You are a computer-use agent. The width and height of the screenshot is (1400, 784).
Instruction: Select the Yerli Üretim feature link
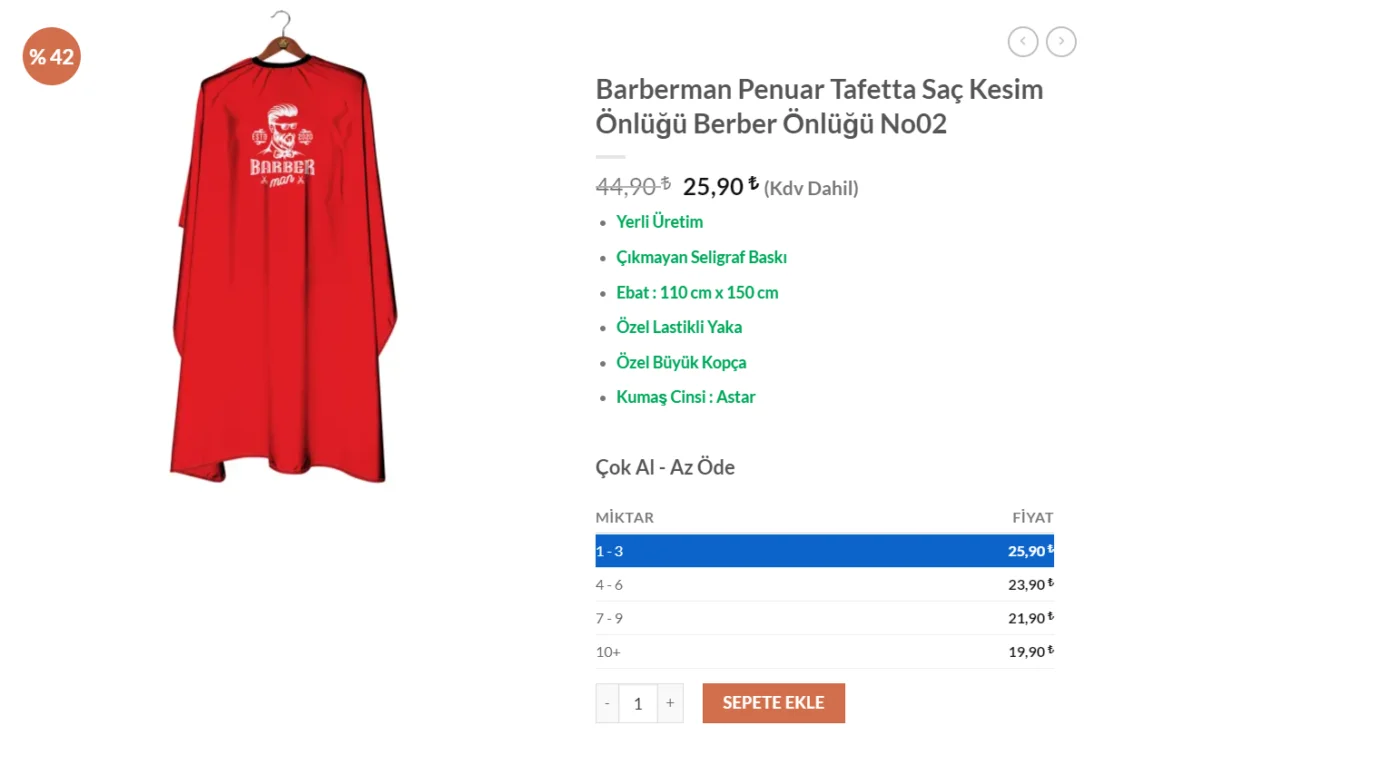point(659,221)
